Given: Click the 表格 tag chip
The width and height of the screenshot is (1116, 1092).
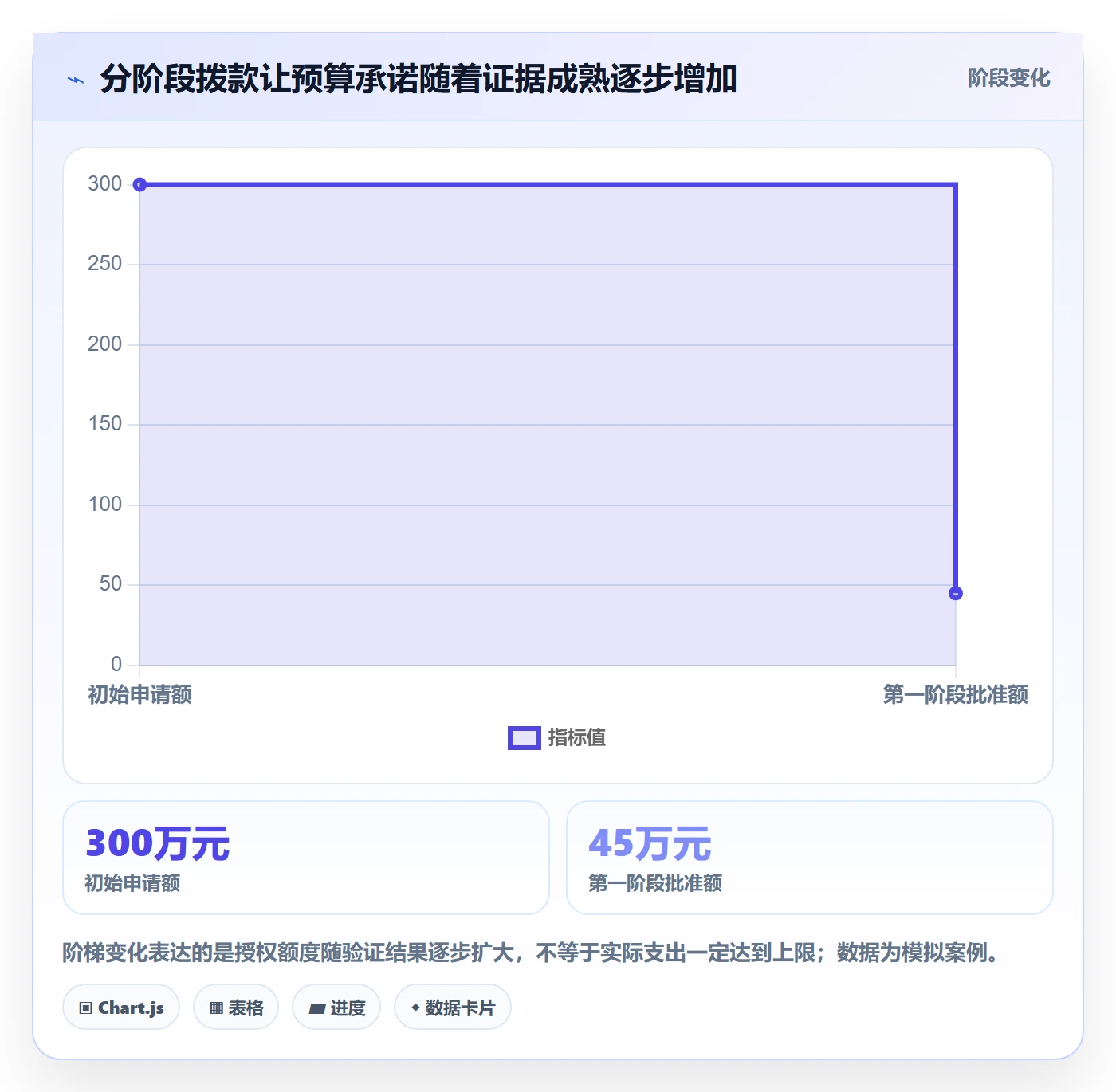Looking at the screenshot, I should (x=236, y=1008).
